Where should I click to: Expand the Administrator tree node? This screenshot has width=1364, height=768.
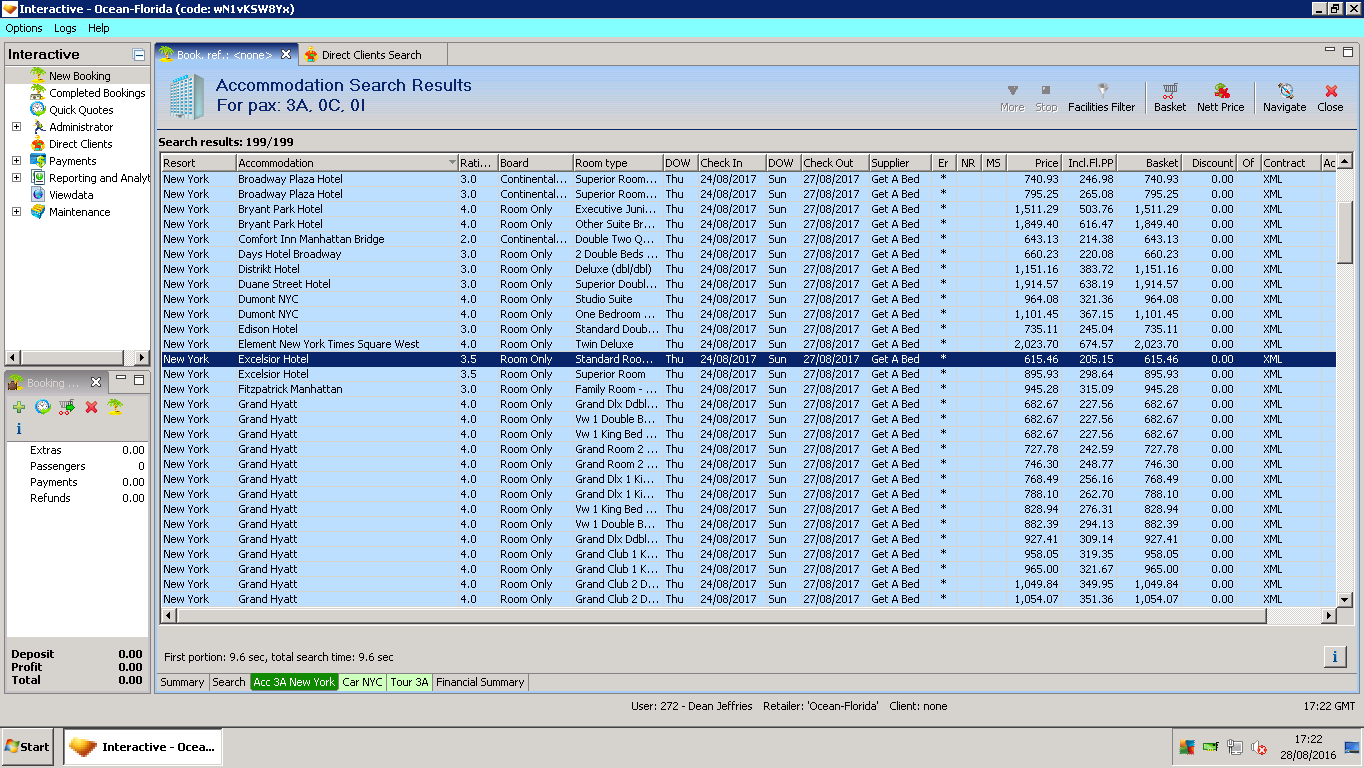(16, 127)
